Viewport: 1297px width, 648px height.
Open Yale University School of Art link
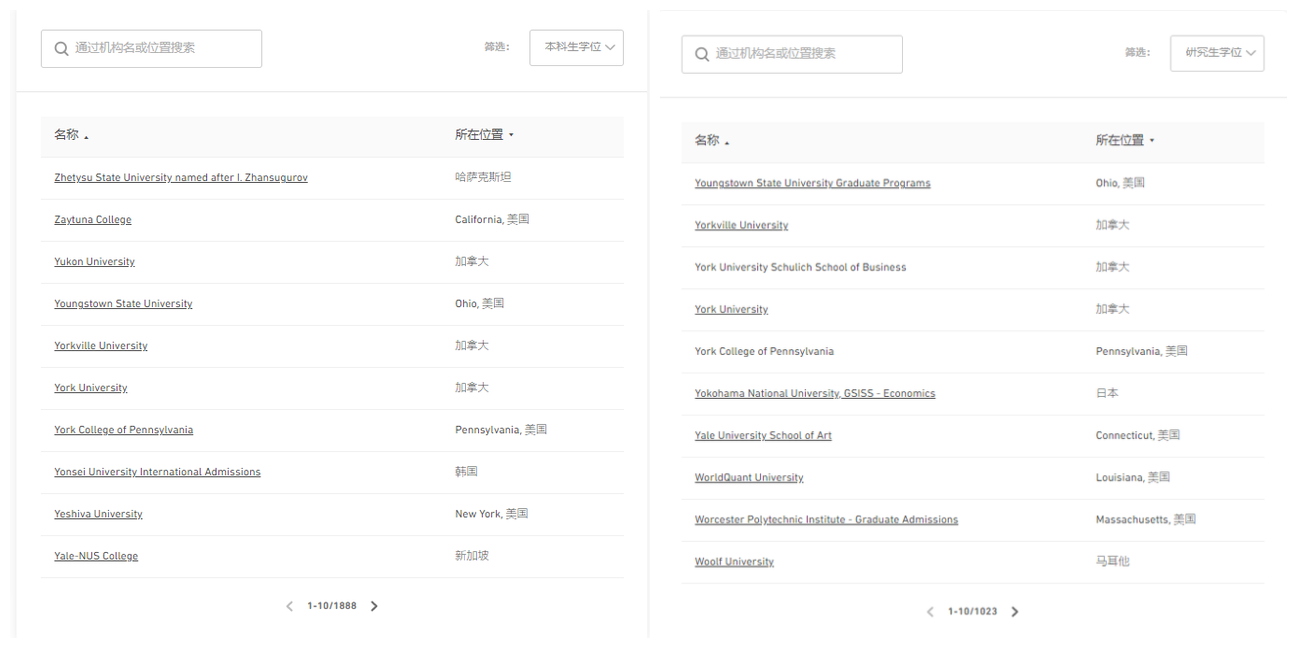[763, 436]
